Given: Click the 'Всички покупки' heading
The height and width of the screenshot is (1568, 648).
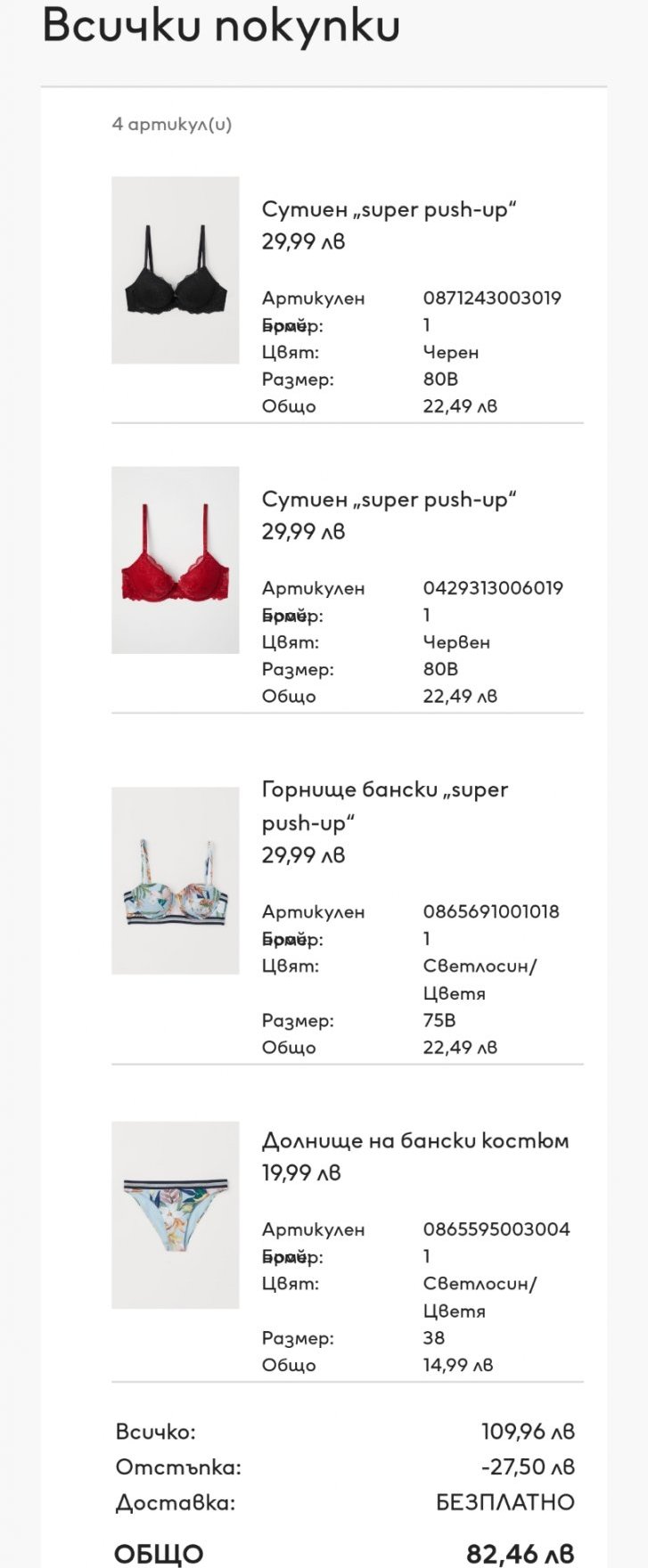Looking at the screenshot, I should click(221, 26).
